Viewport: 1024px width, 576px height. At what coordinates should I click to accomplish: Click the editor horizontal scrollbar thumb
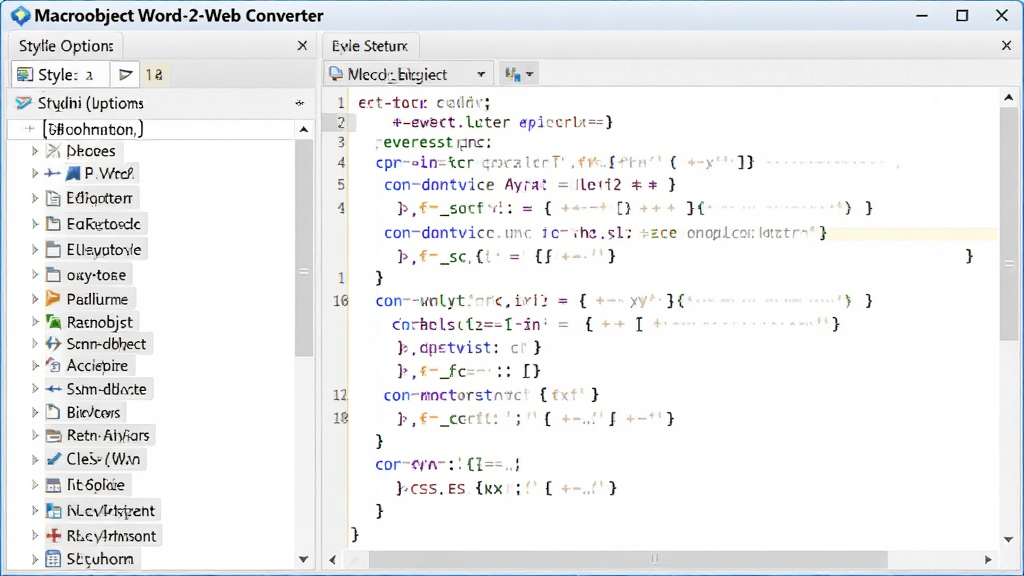point(628,559)
